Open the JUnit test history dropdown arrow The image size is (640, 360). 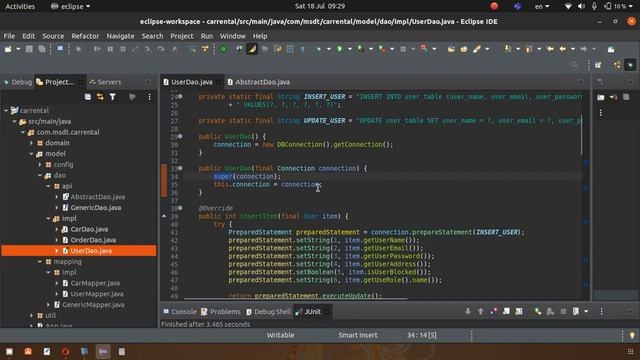pos(586,311)
